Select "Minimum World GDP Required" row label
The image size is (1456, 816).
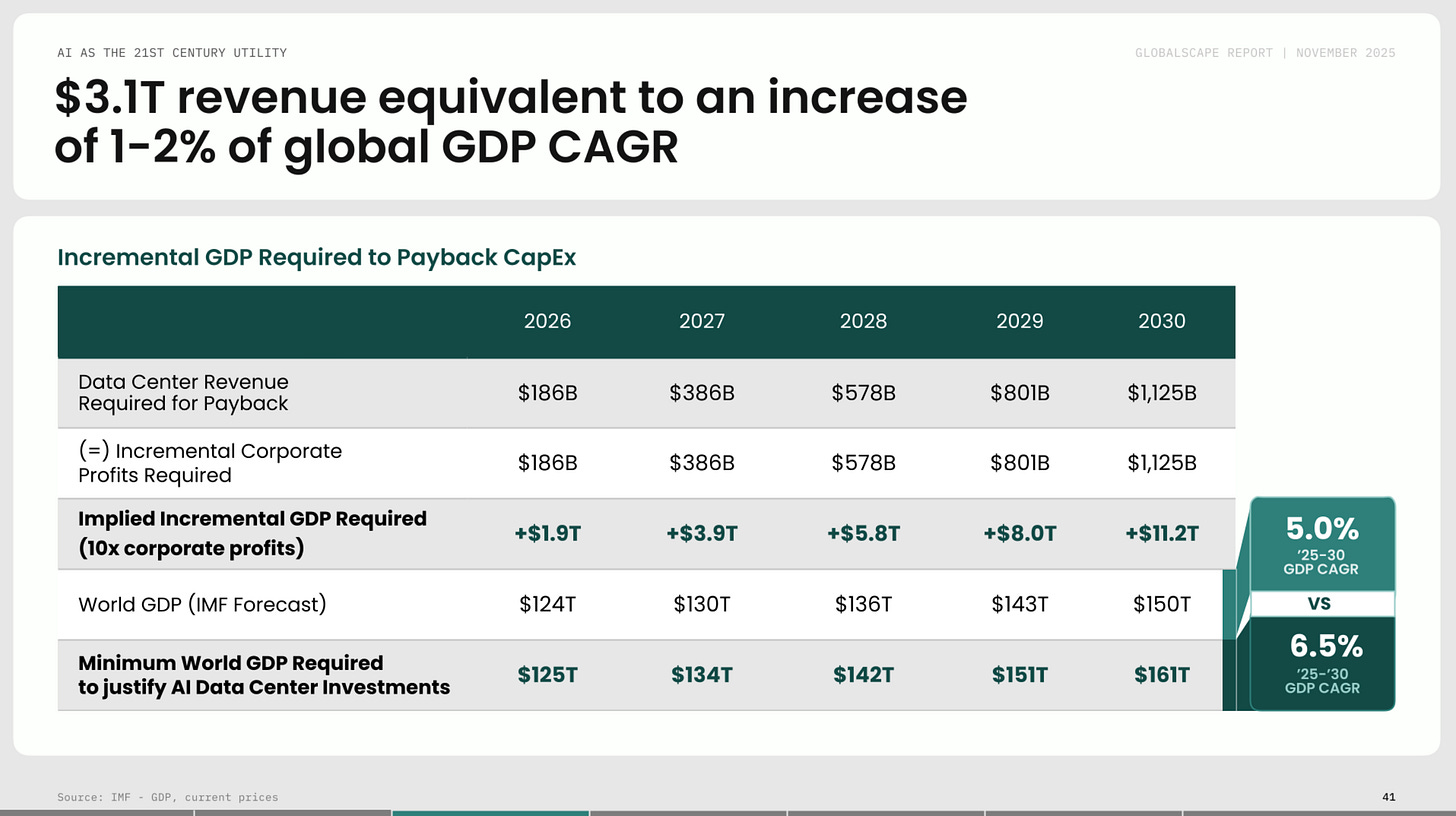tap(264, 675)
